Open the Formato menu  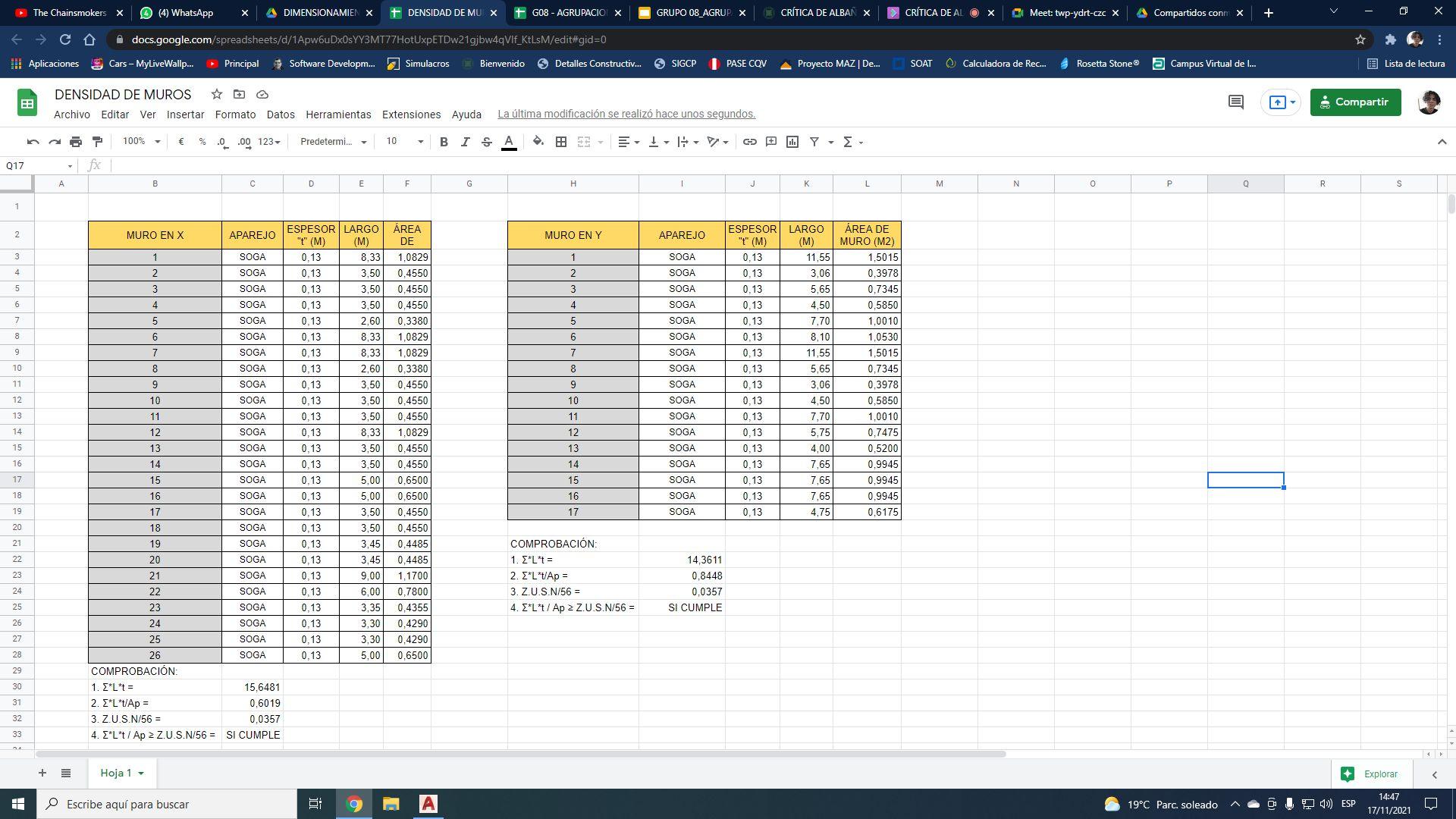(x=235, y=115)
